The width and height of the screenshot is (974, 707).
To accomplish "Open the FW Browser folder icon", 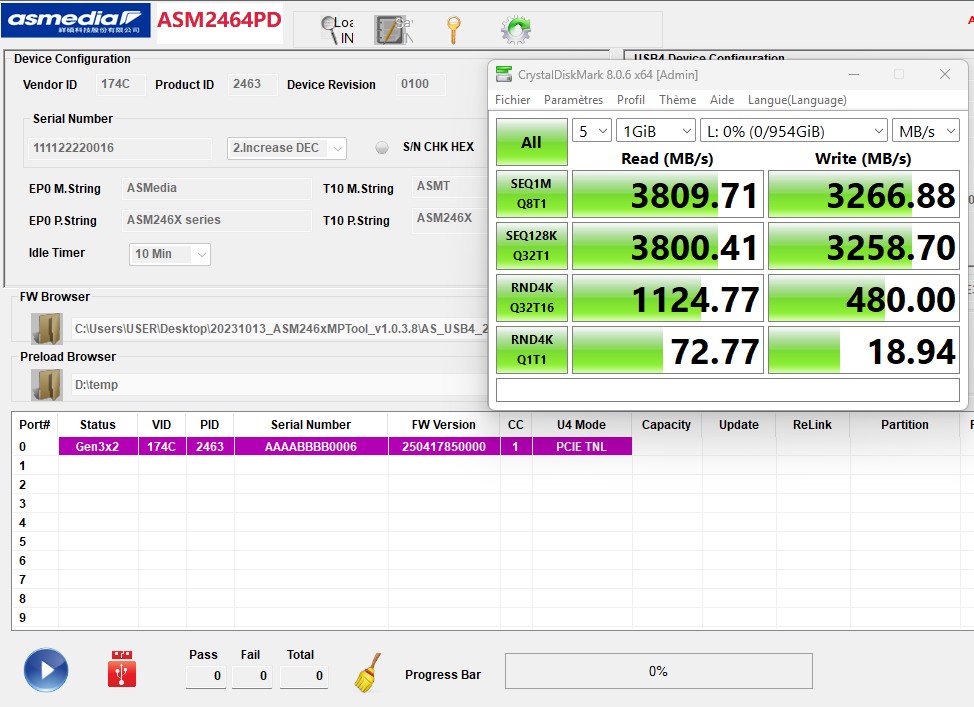I will 46,328.
